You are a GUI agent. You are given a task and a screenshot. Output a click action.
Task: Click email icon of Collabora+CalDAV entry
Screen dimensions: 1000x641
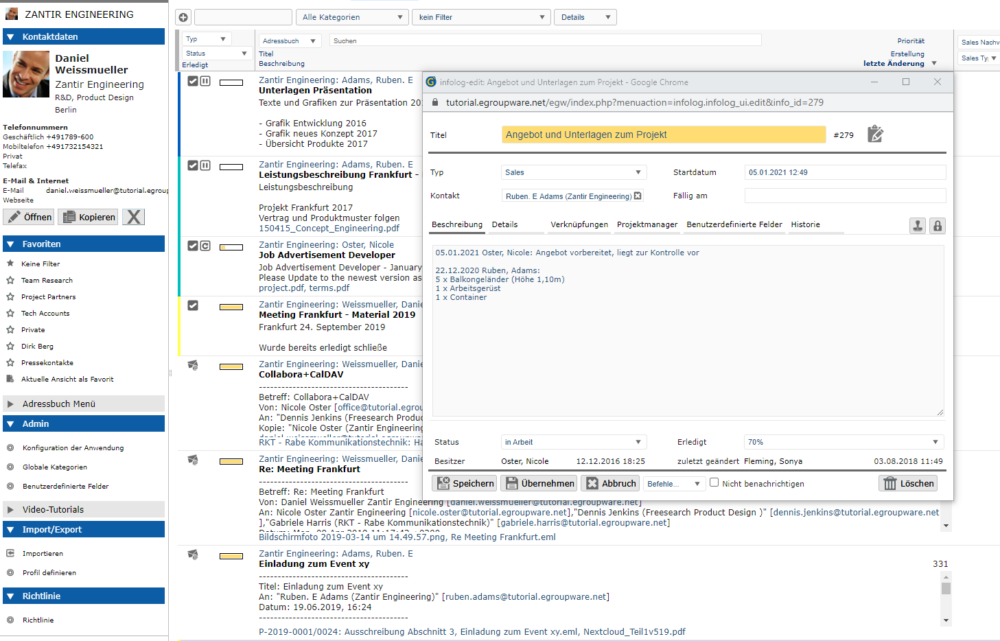(x=193, y=365)
